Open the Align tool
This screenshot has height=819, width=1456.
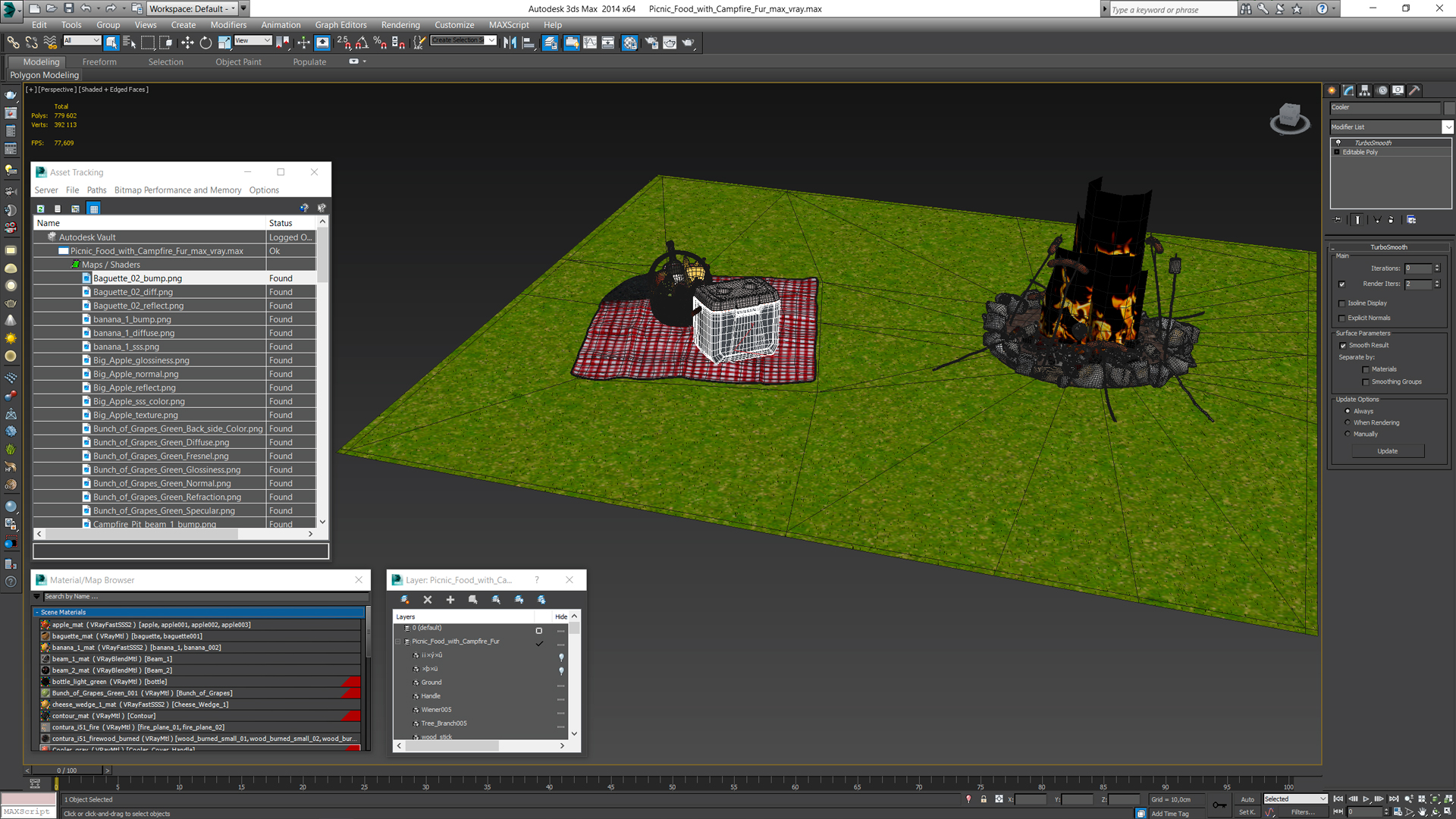529,42
